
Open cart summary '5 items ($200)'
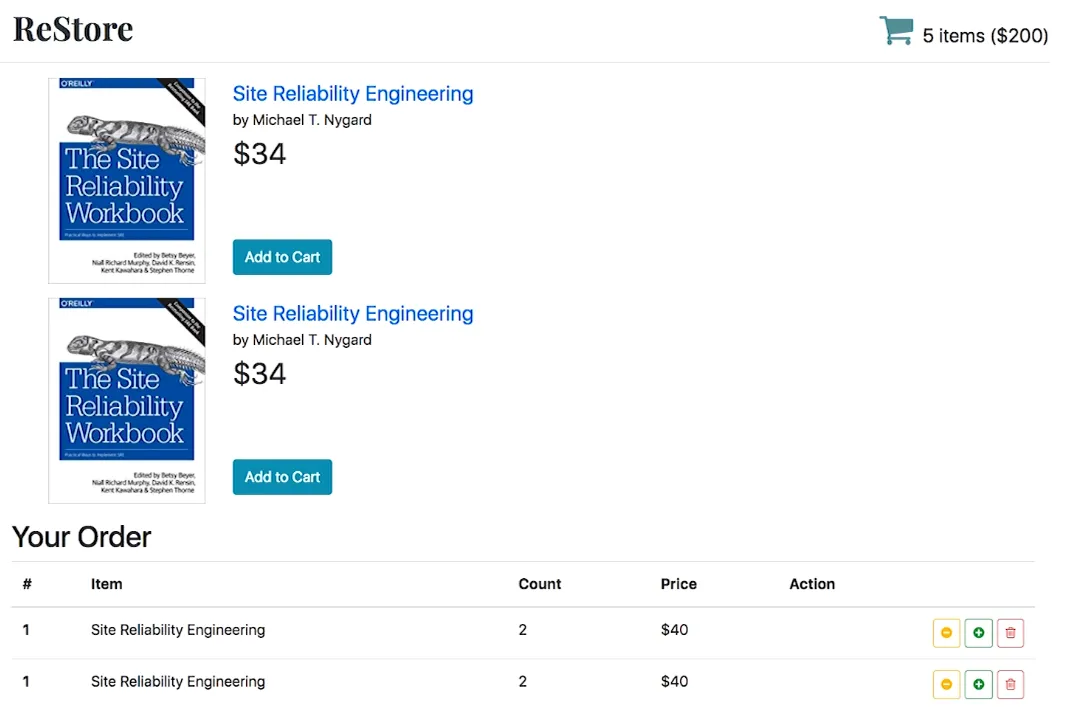pos(984,36)
